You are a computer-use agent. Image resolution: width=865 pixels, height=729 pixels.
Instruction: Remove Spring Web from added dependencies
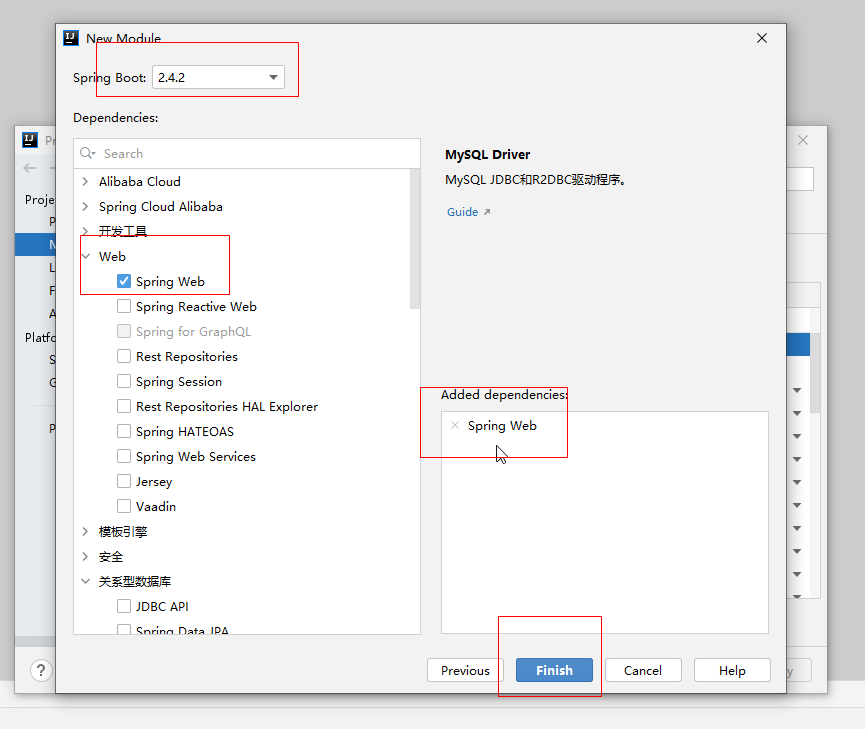click(x=455, y=425)
